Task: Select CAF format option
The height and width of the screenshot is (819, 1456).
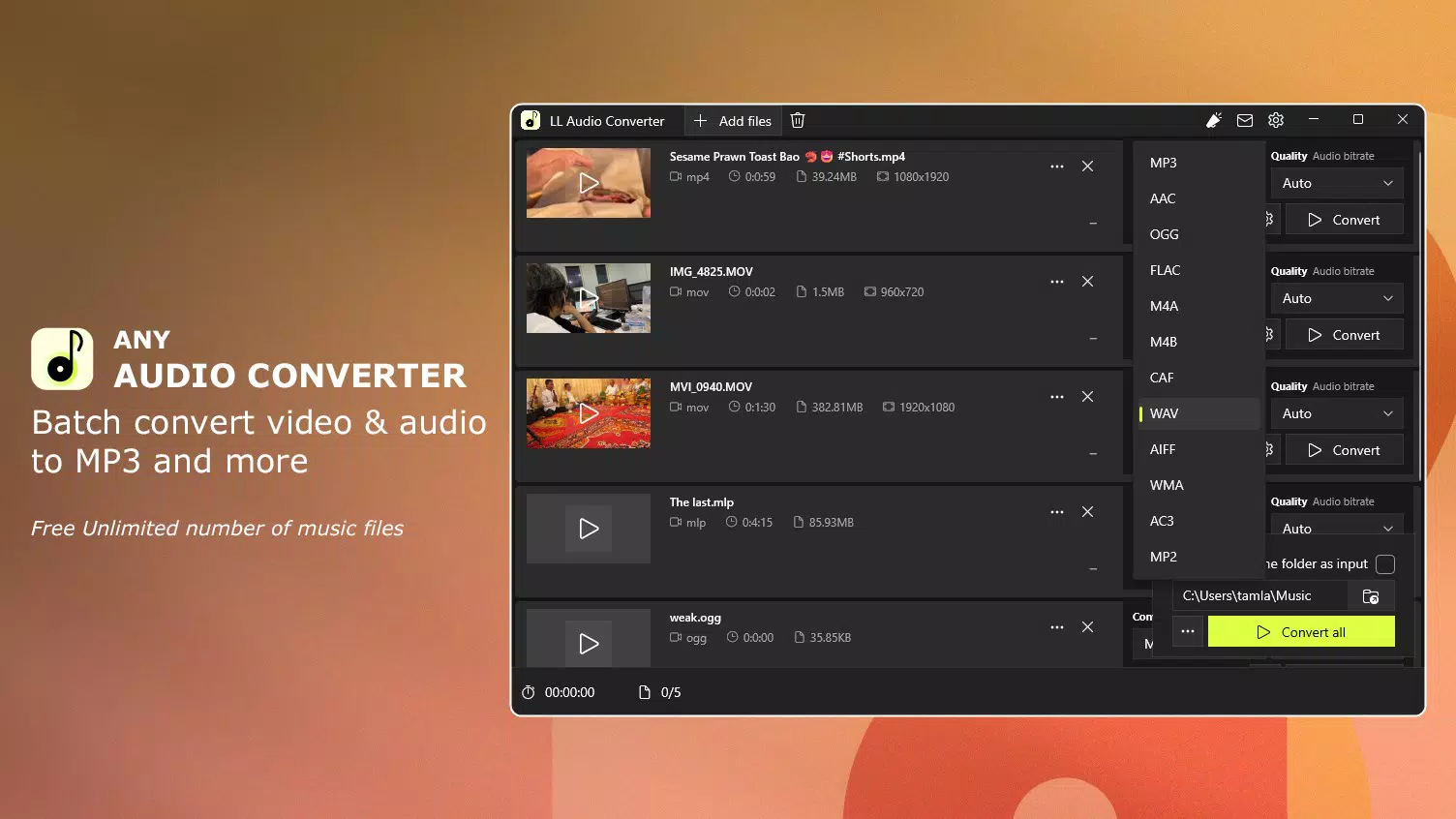Action: [1198, 378]
